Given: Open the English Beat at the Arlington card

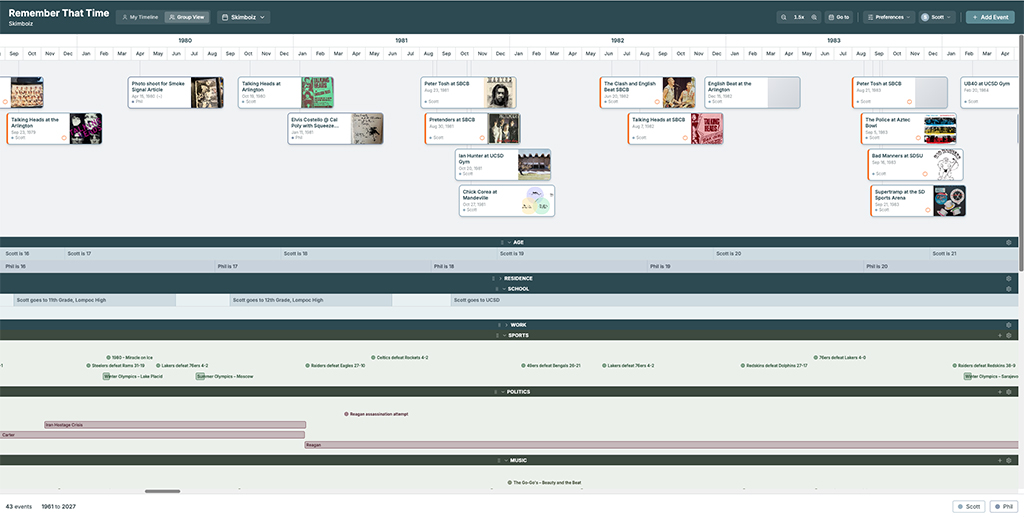Looking at the screenshot, I should pos(752,93).
